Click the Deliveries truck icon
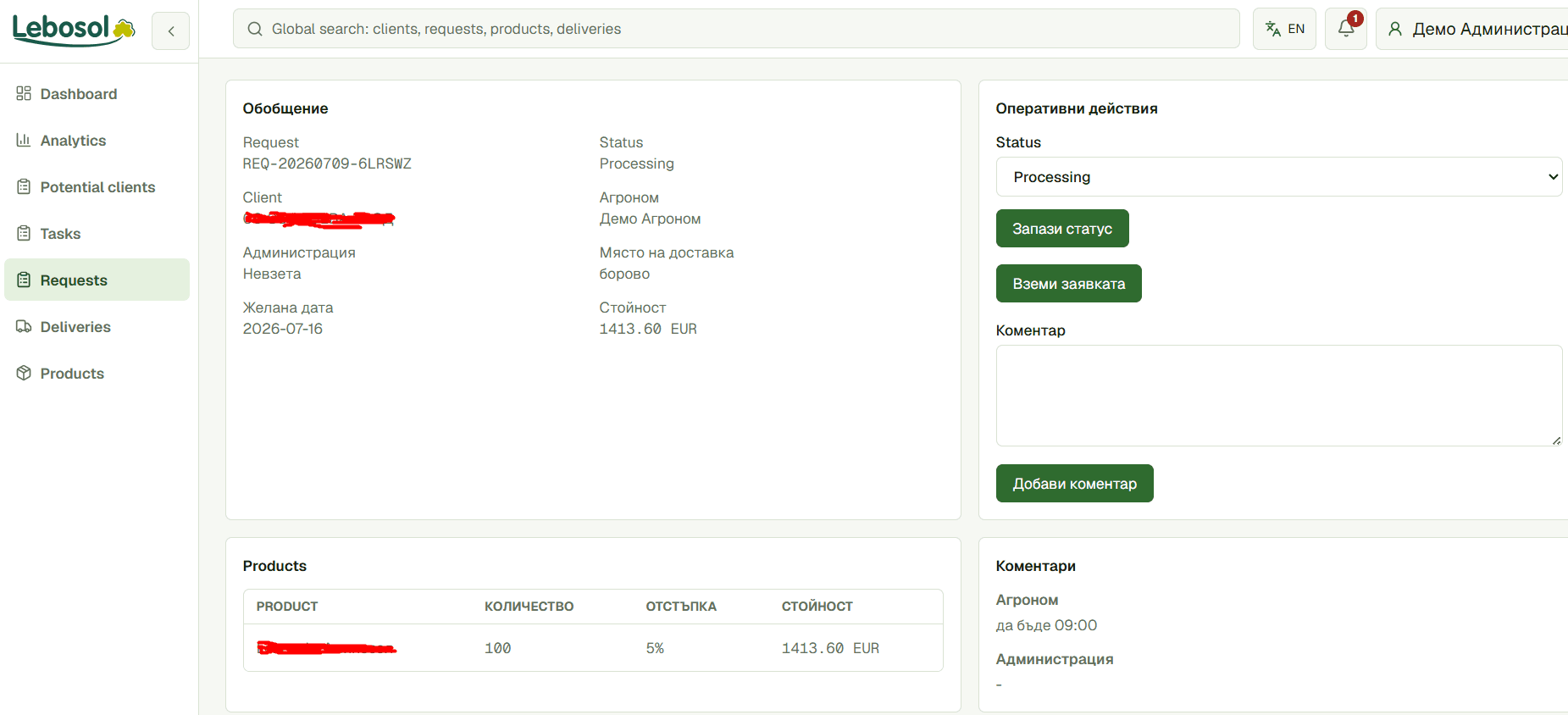This screenshot has width=1568, height=715. [x=24, y=326]
